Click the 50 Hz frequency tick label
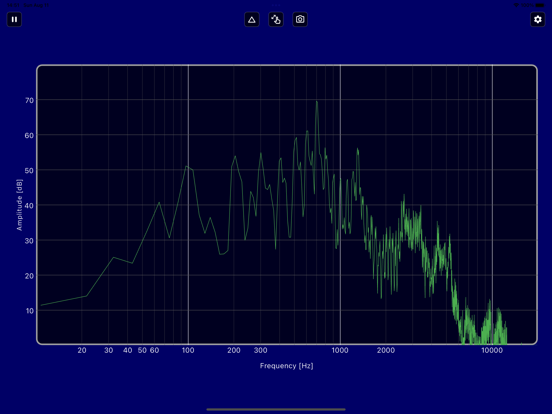 (142, 350)
